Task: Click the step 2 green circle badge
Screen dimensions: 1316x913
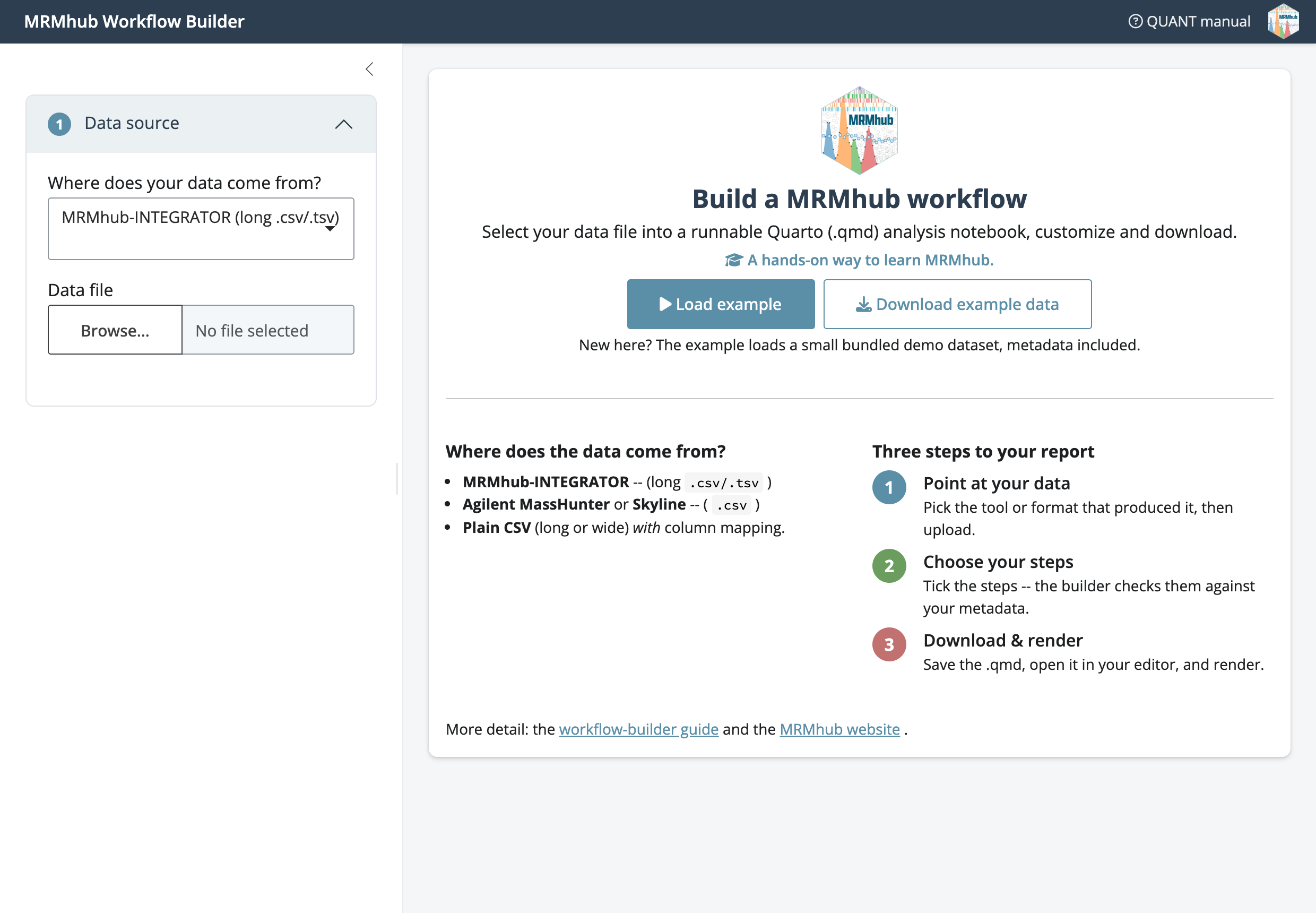Action: click(x=889, y=566)
